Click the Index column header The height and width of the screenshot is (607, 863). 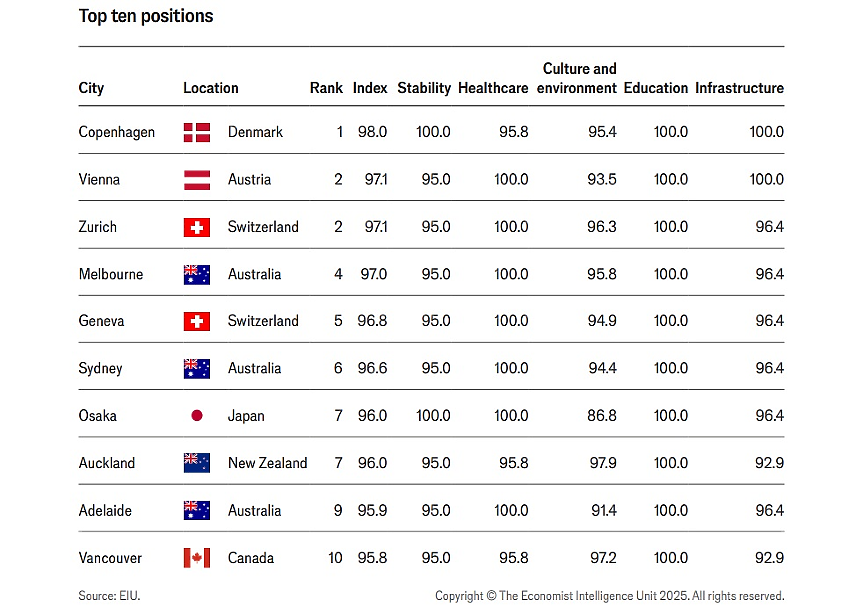point(370,88)
